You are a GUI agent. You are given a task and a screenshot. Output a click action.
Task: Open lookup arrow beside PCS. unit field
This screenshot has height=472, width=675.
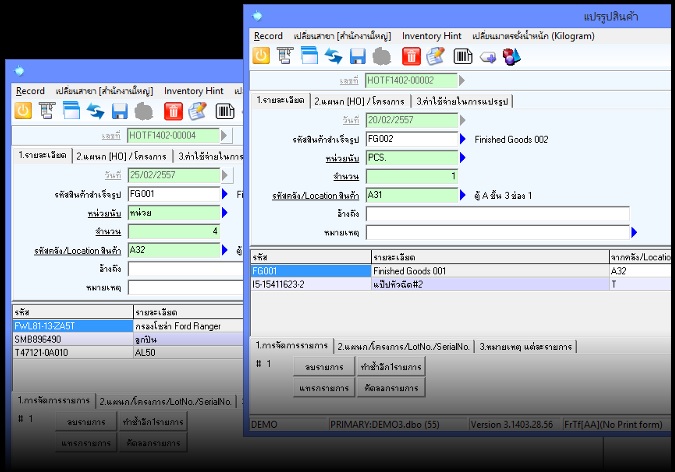pos(463,158)
